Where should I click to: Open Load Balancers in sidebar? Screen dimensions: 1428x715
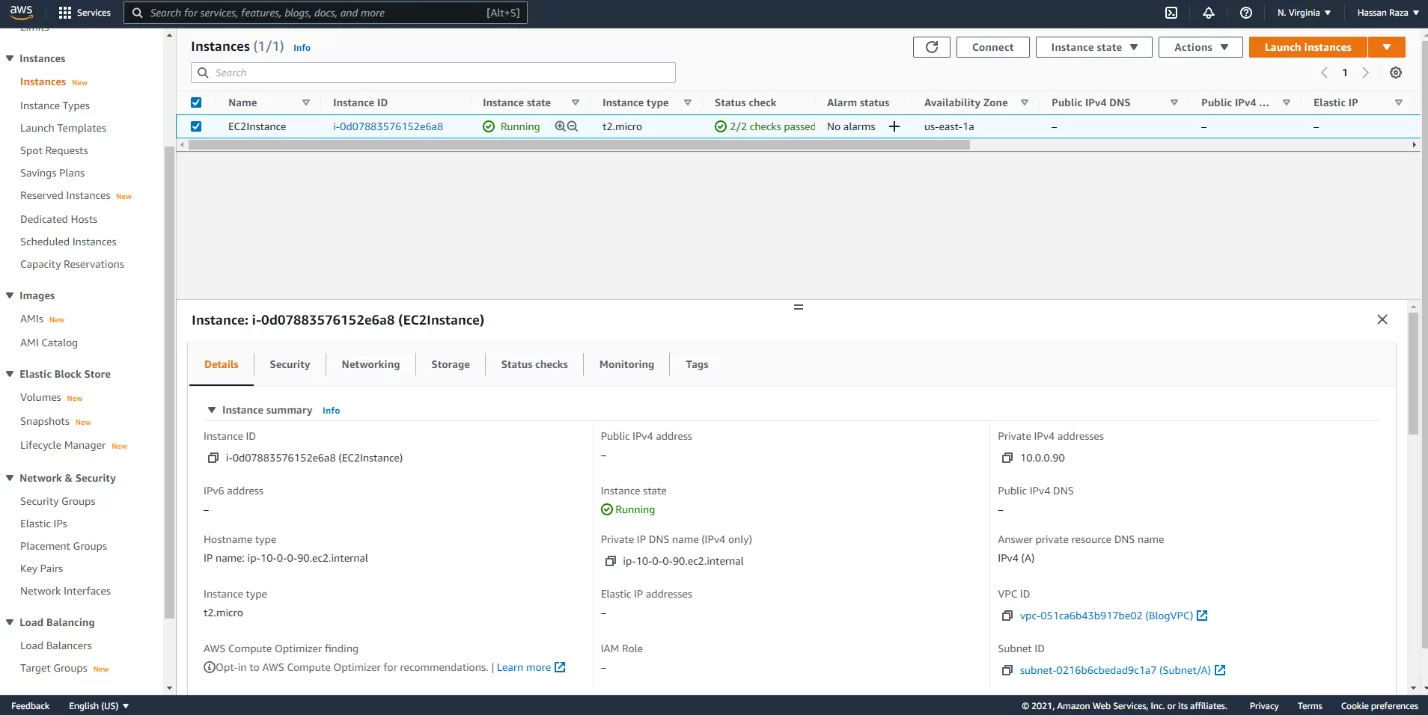(x=56, y=645)
